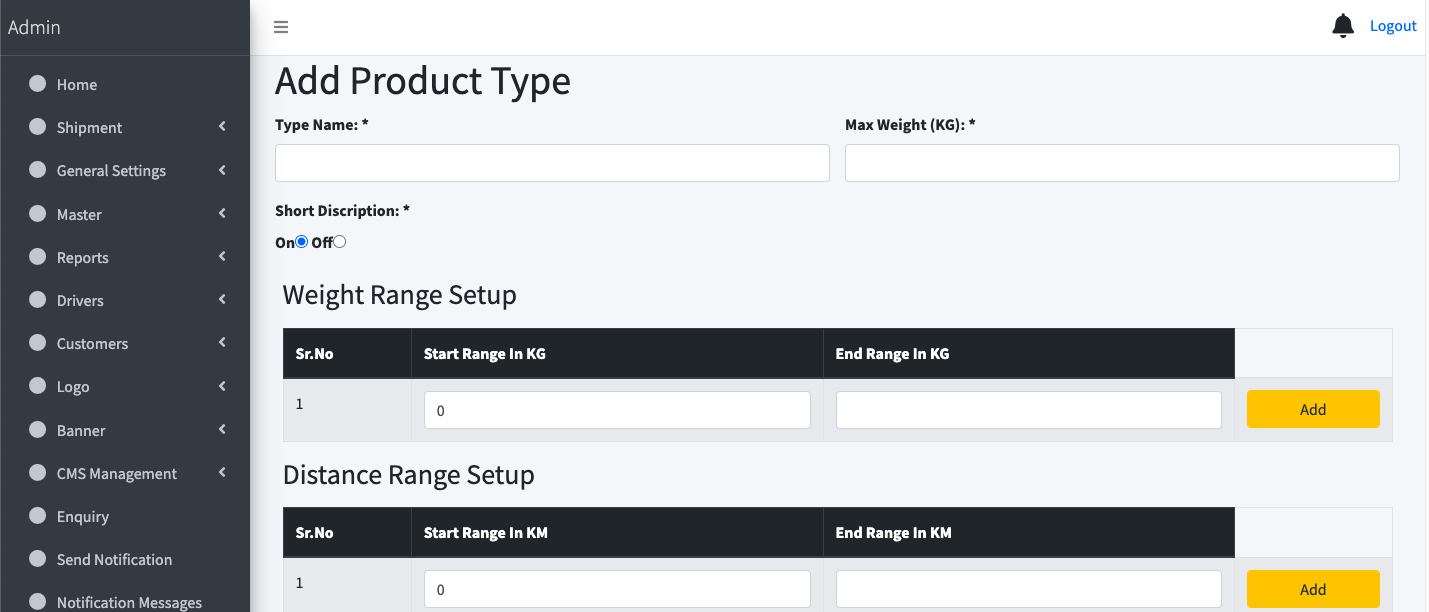Viewport: 1429px width, 612px height.
Task: Click Add in Weight Range Setup
Action: pyautogui.click(x=1312, y=409)
